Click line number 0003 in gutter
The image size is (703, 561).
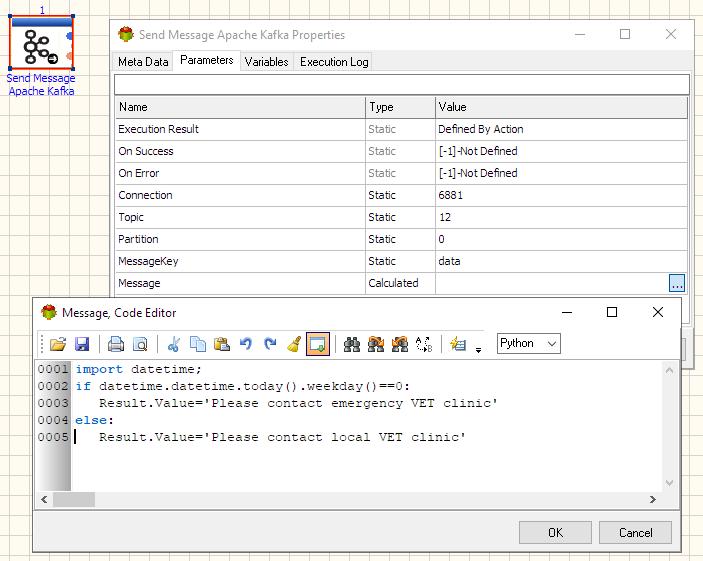[53, 403]
